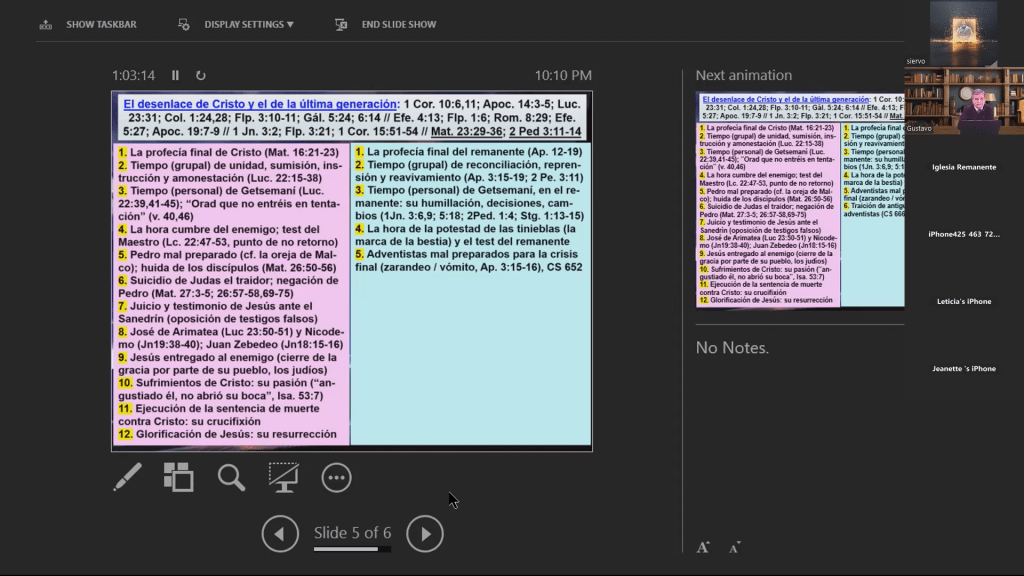Enlarge the notes text size
This screenshot has width=1024, height=576.
tap(703, 546)
